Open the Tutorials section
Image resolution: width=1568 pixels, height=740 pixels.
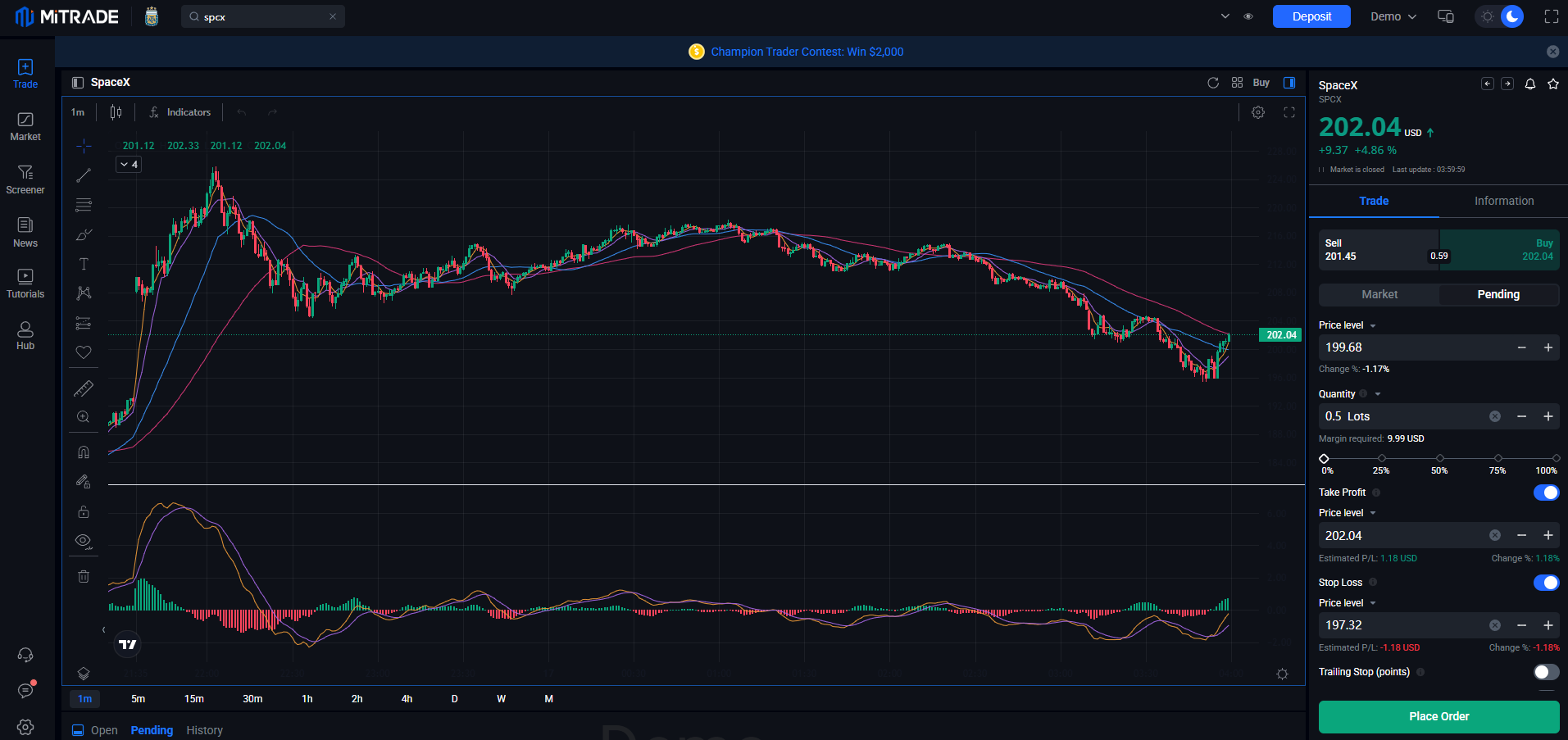pos(25,284)
